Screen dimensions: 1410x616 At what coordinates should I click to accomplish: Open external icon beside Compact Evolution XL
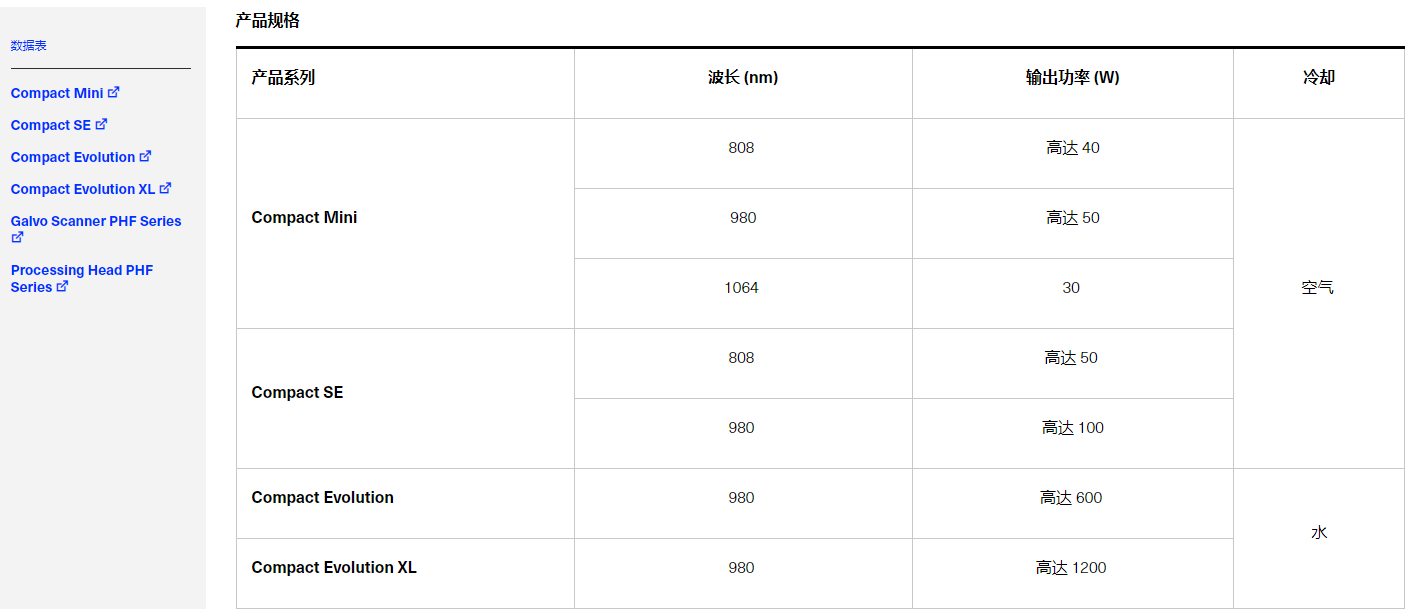166,188
